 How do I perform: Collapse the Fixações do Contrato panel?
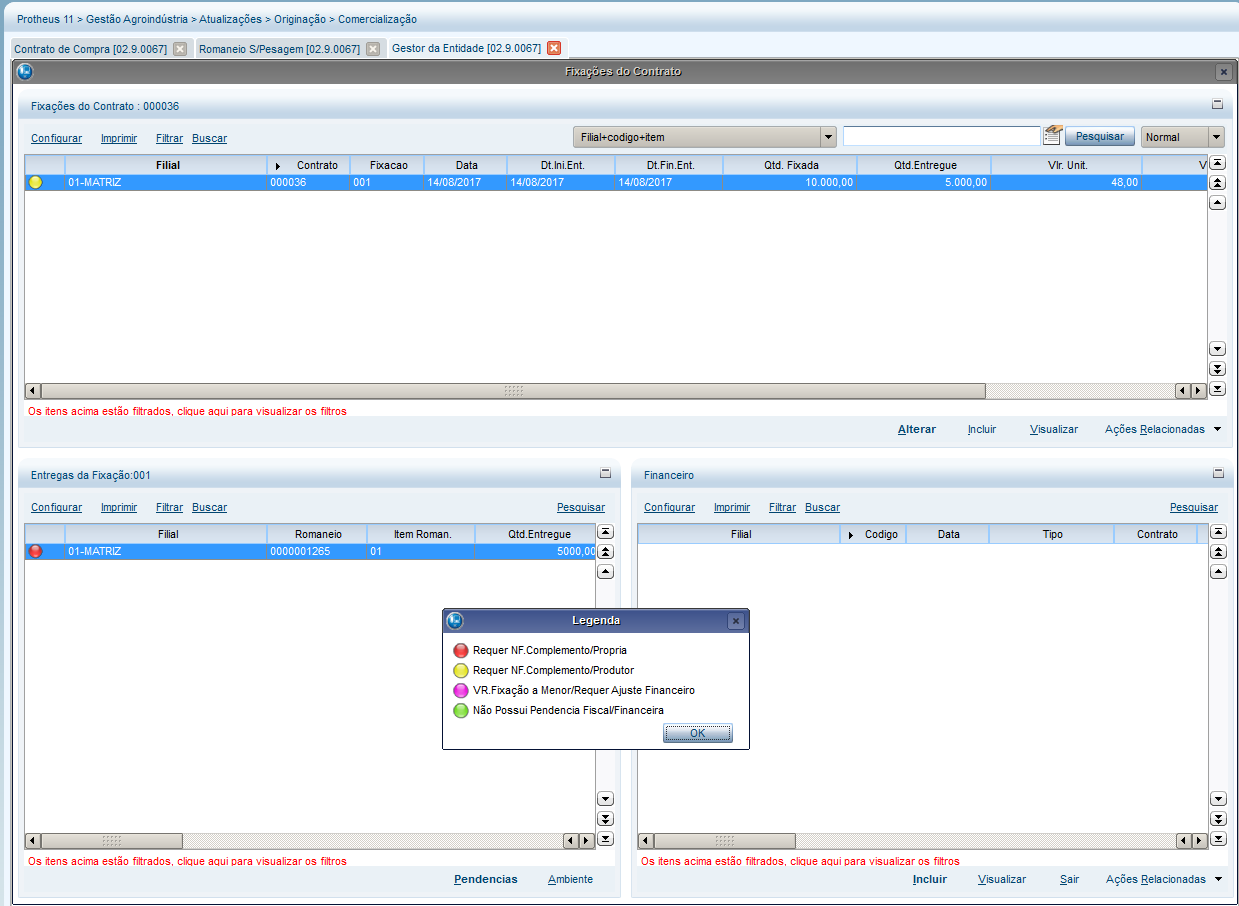(1218, 104)
